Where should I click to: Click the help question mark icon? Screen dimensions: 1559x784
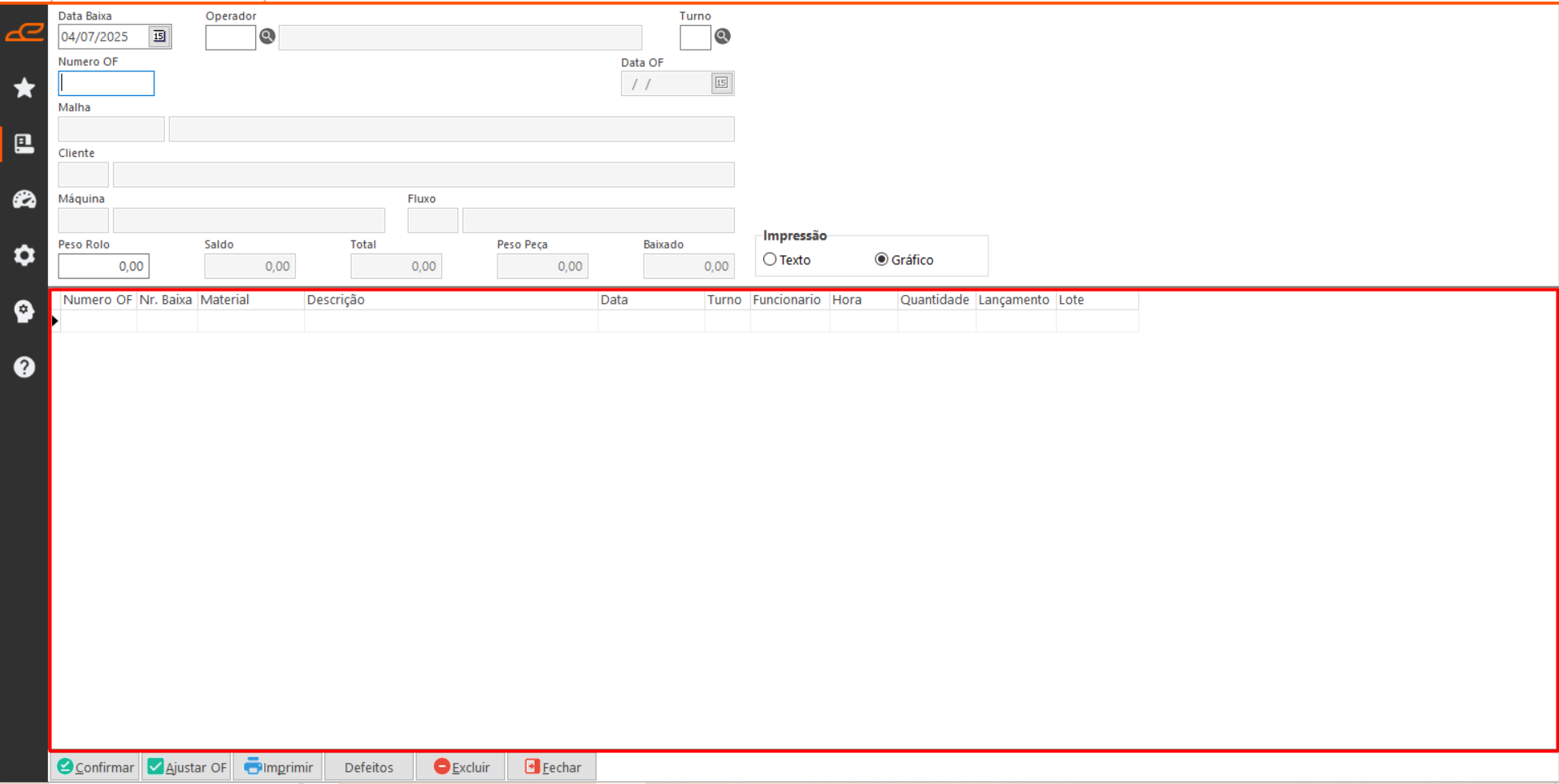(x=24, y=367)
